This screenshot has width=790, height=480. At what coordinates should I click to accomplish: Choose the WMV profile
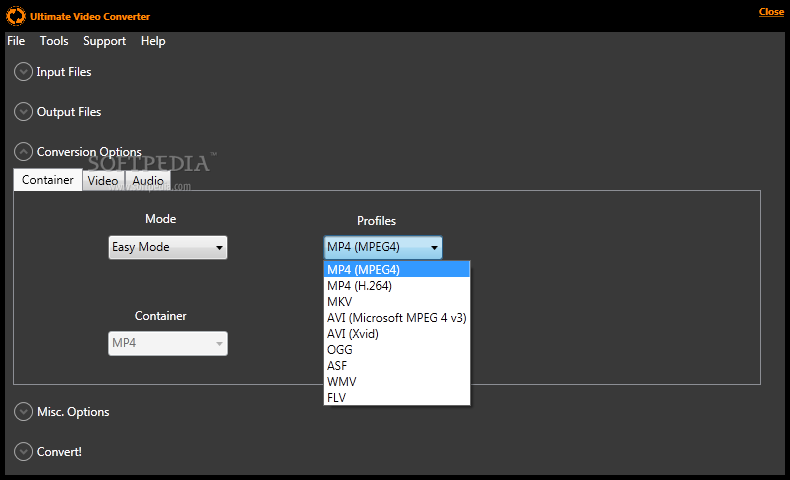point(397,382)
